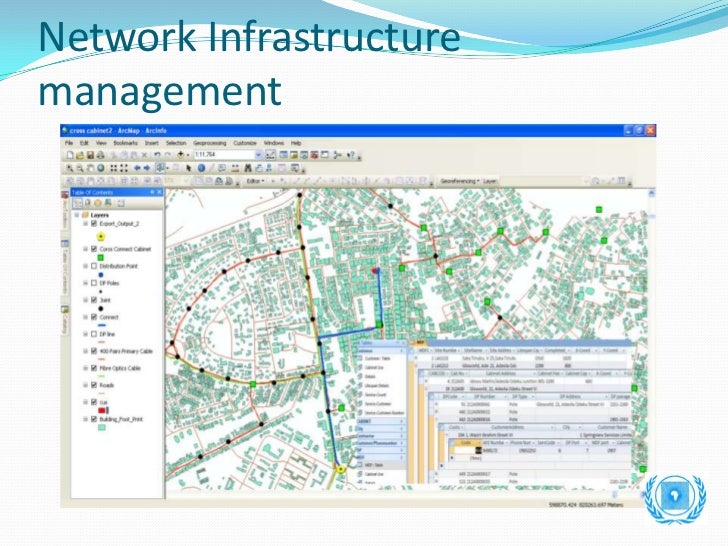The image size is (728, 546).
Task: Click the teal Building_Foot_Print symbol swatch
Action: (x=101, y=427)
